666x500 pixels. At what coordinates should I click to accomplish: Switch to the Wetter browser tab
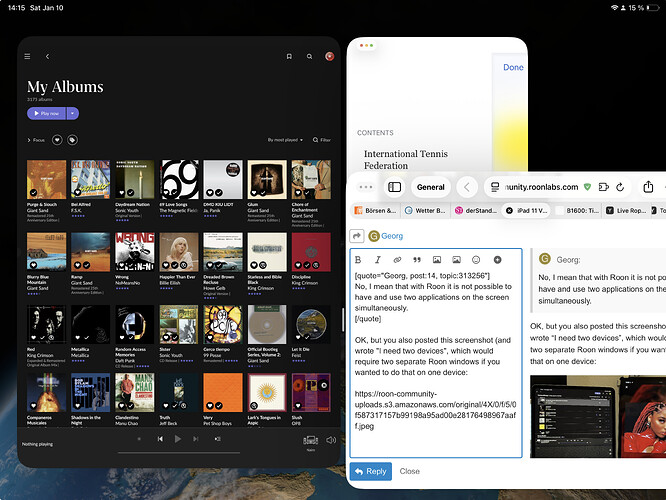424,211
